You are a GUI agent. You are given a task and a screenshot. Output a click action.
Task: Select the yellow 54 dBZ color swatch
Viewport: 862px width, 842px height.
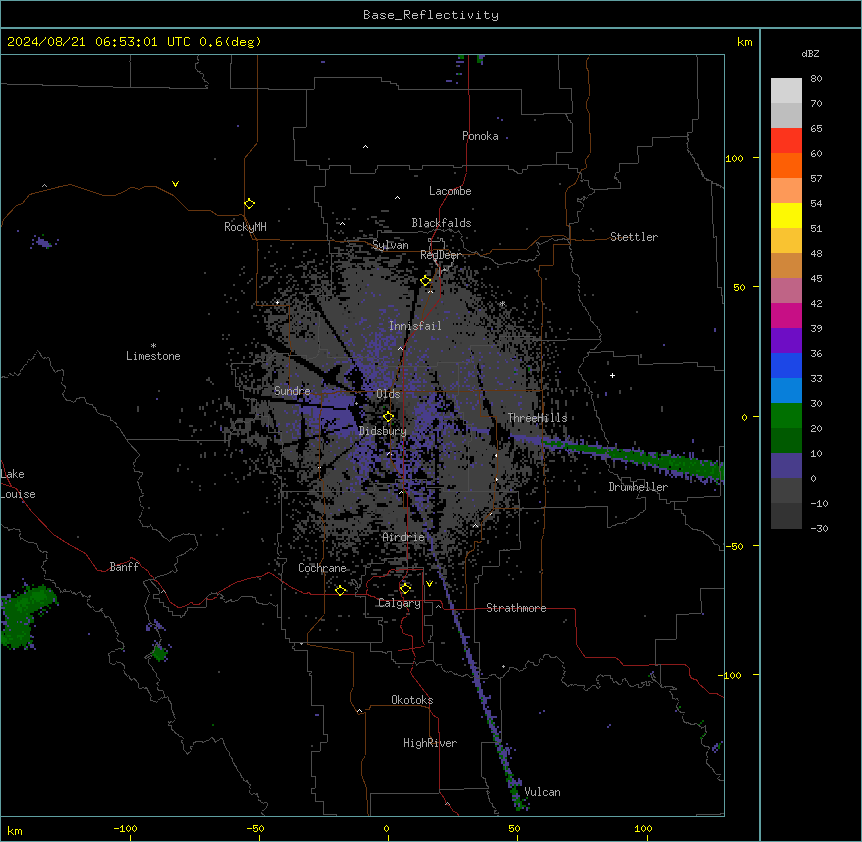[x=786, y=215]
